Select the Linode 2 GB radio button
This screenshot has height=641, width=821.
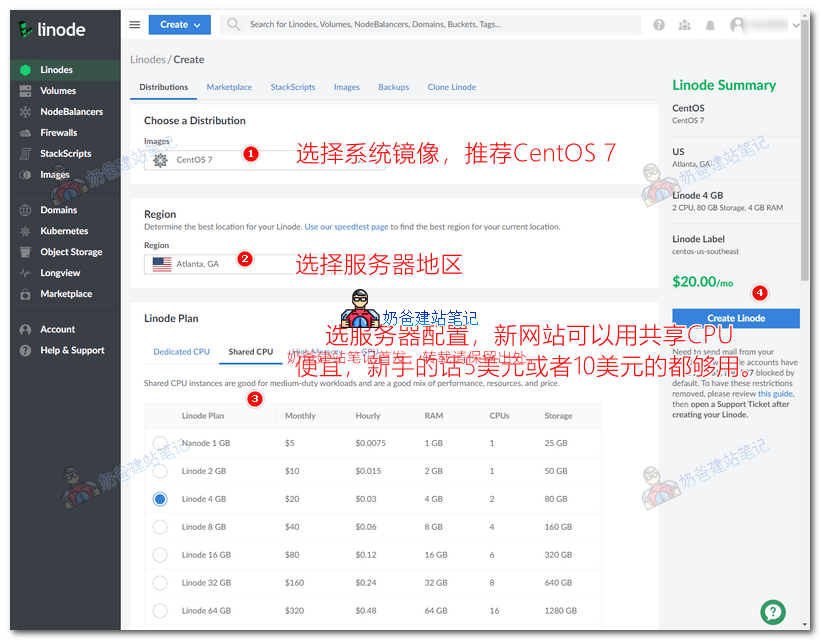[160, 471]
